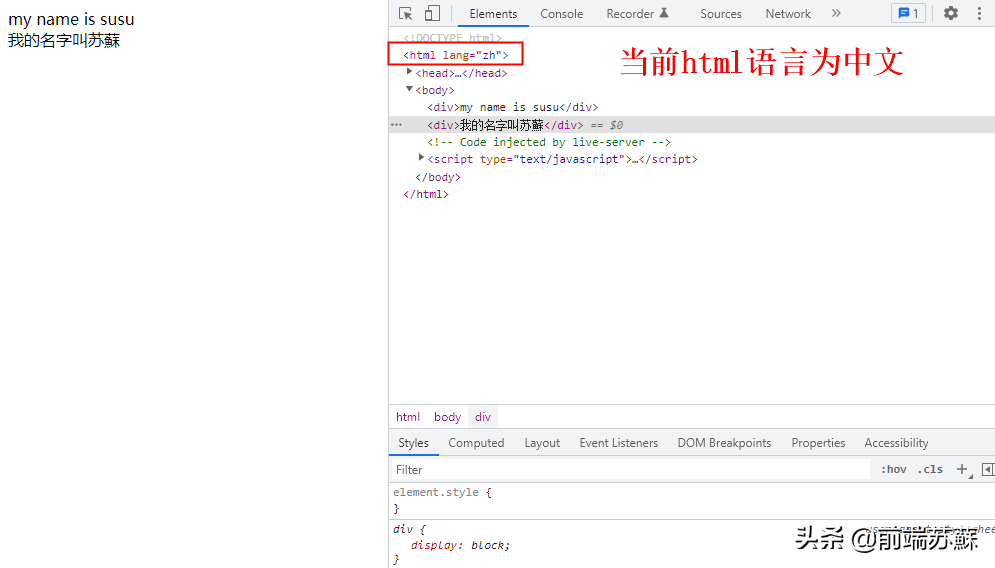Select the closing </html> tag line
This screenshot has height=568, width=995.
426,194
